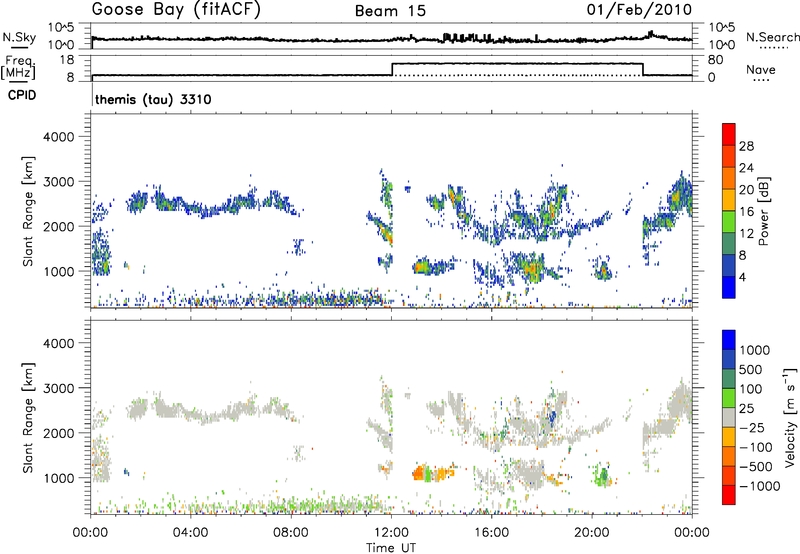800x554 pixels.
Task: Pick the gray segment of the velocity colorbar
Action: point(729,417)
